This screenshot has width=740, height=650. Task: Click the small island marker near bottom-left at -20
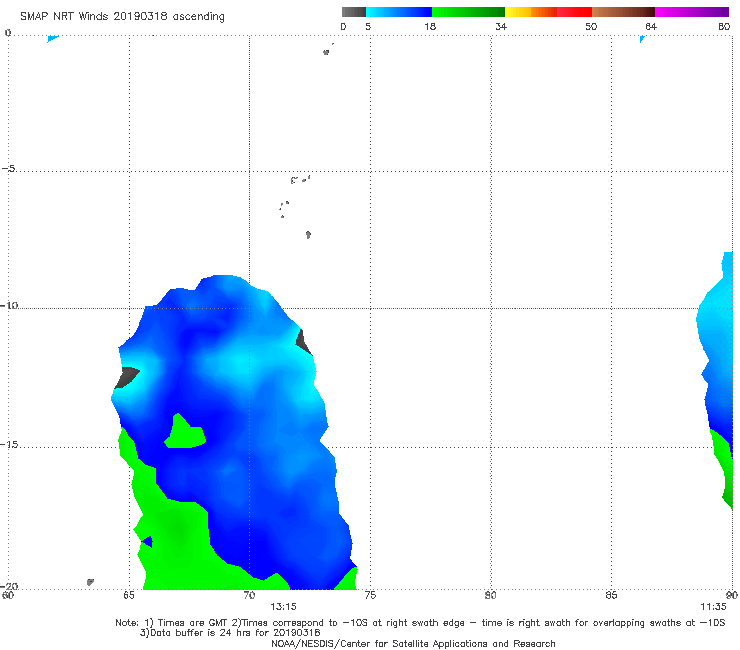pos(90,582)
